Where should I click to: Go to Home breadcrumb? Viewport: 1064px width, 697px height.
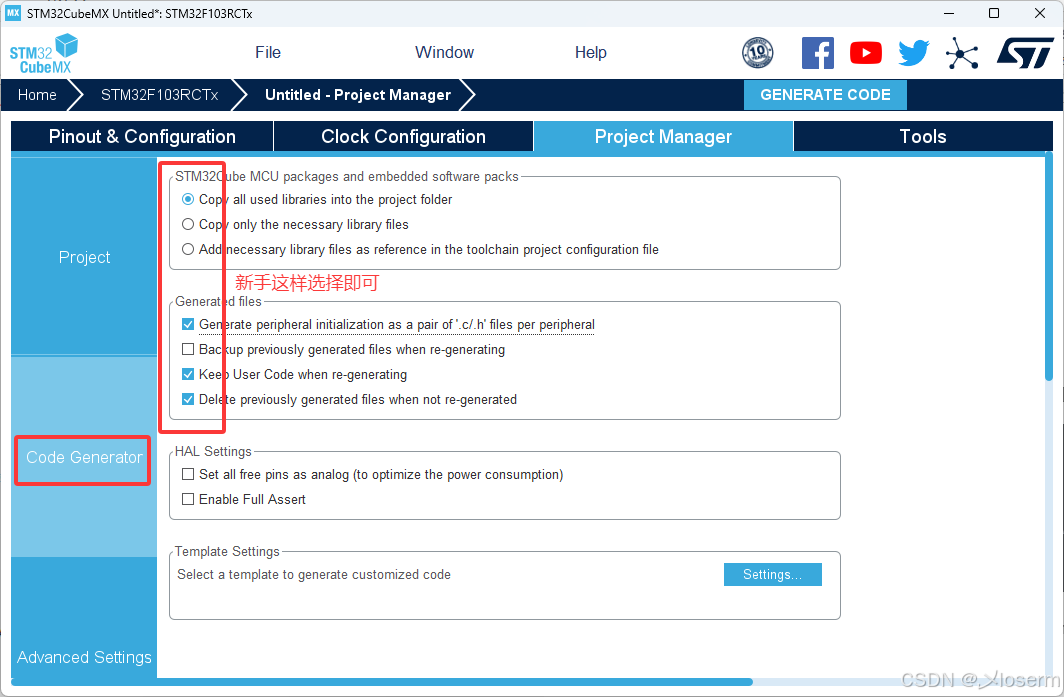pos(37,95)
